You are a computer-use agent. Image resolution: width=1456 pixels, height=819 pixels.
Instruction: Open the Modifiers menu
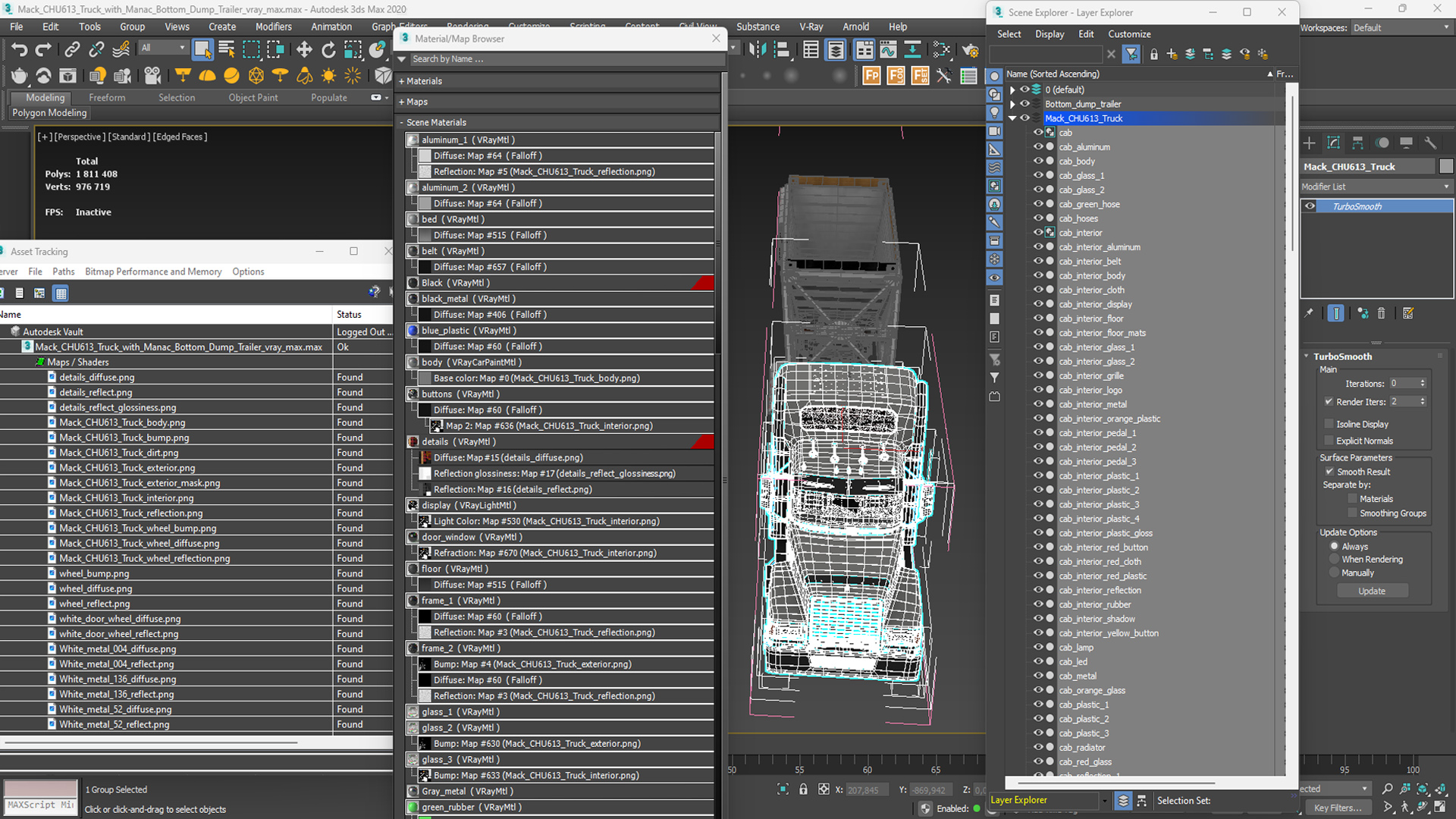[273, 27]
